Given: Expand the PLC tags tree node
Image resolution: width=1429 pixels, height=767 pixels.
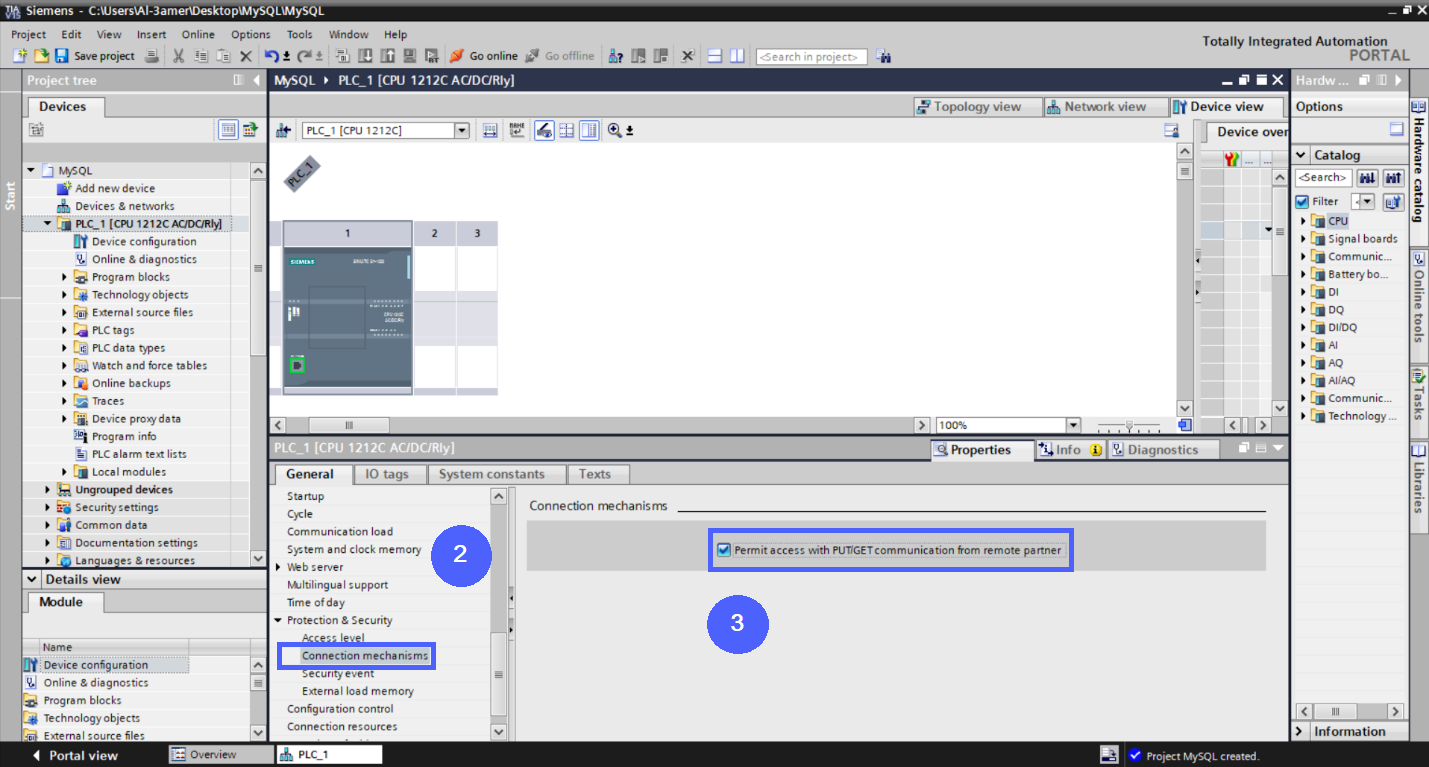Looking at the screenshot, I should 65,330.
